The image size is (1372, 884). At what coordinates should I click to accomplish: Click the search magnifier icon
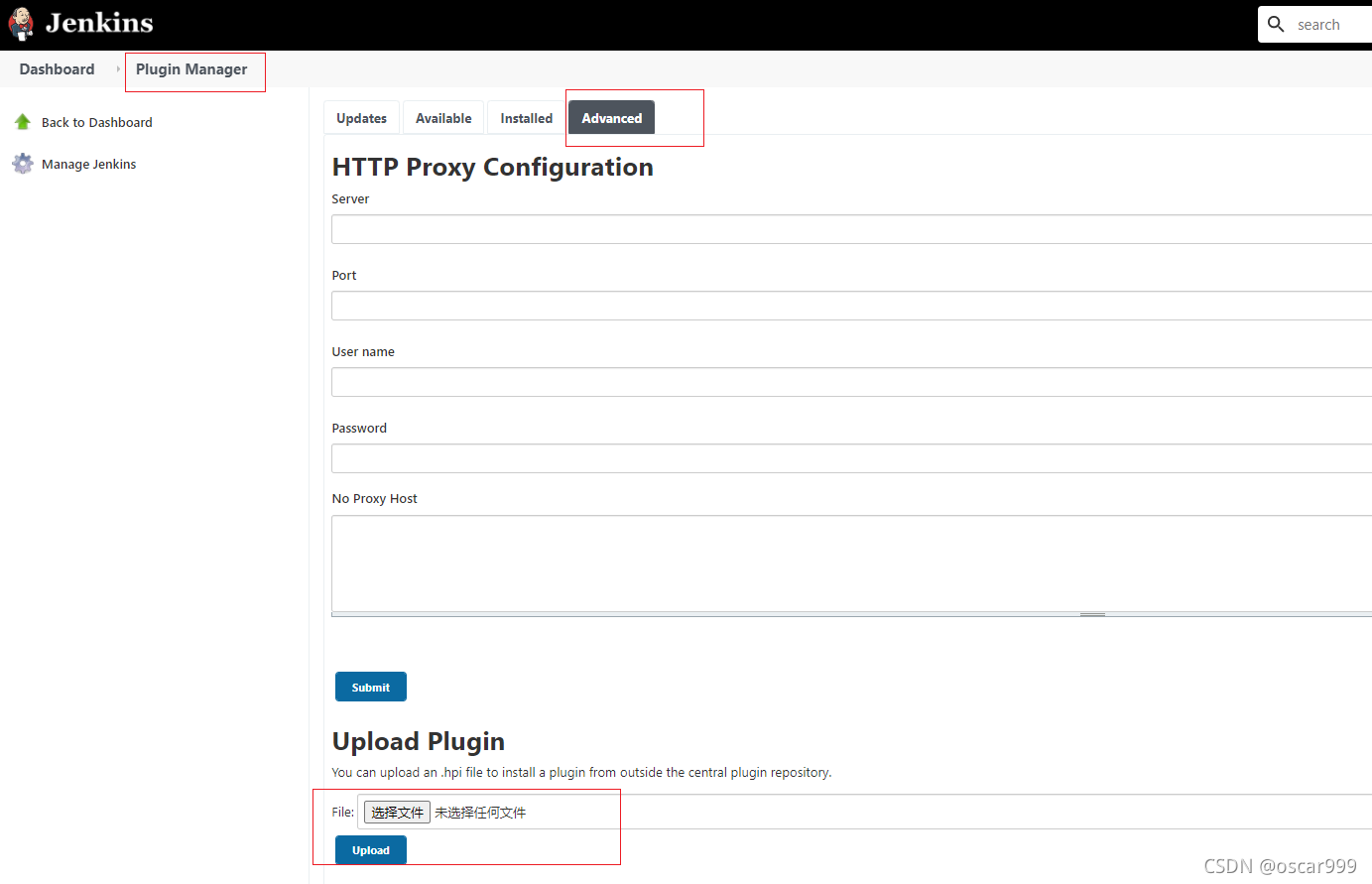click(x=1276, y=24)
